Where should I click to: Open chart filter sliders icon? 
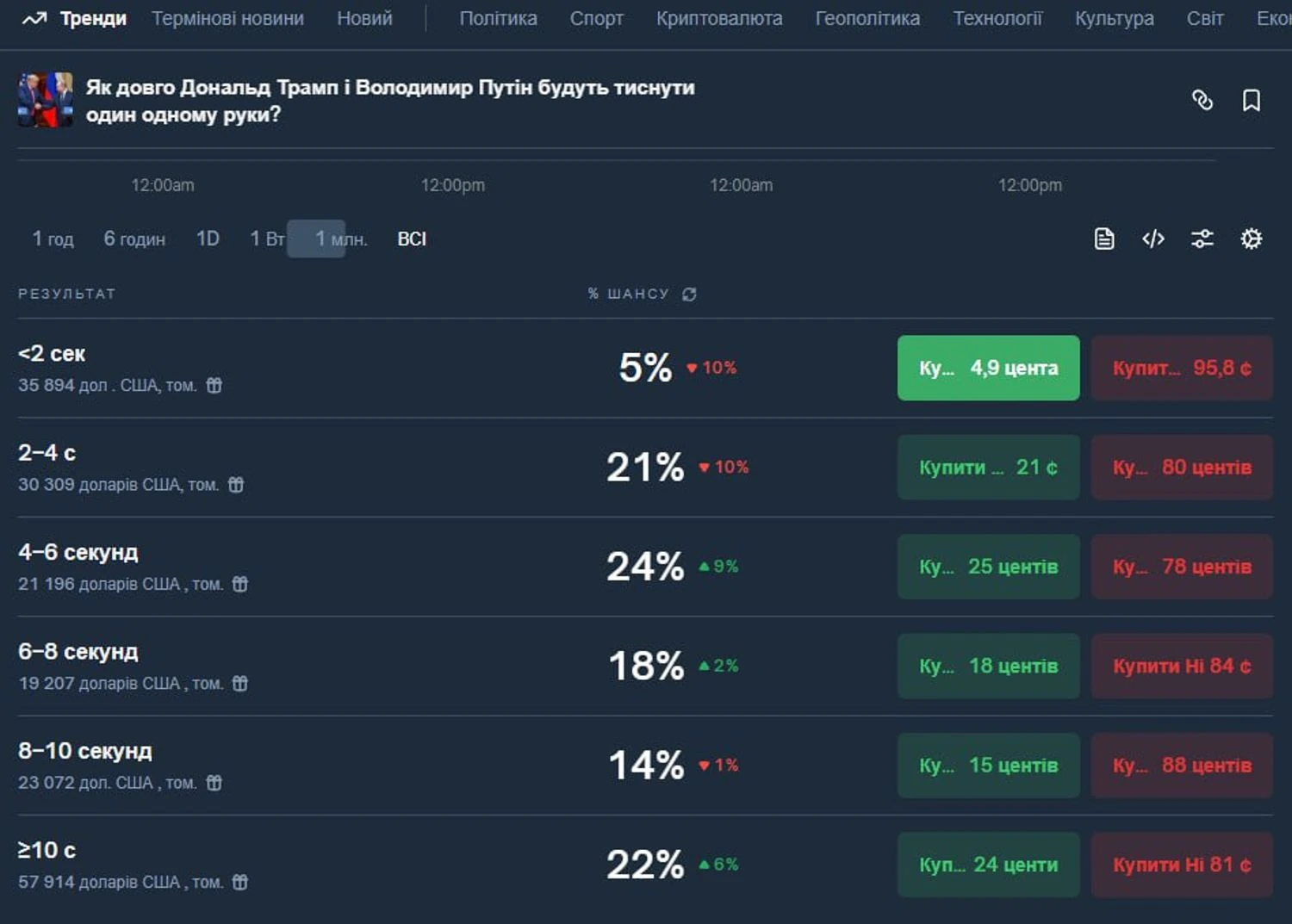click(1202, 239)
